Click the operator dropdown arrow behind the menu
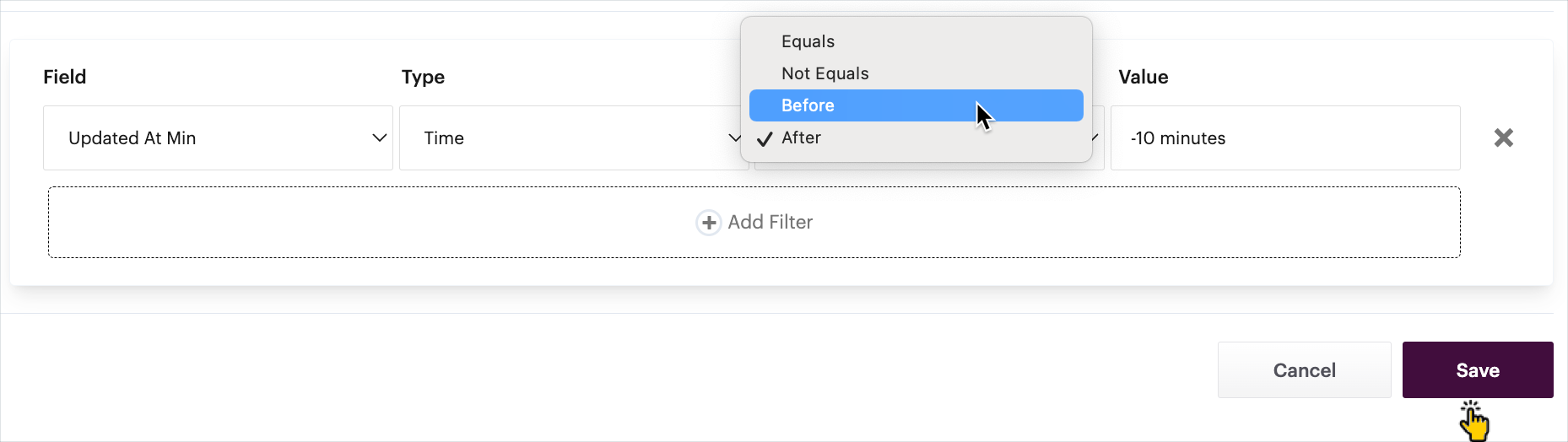The height and width of the screenshot is (442, 1568). coord(1095,137)
